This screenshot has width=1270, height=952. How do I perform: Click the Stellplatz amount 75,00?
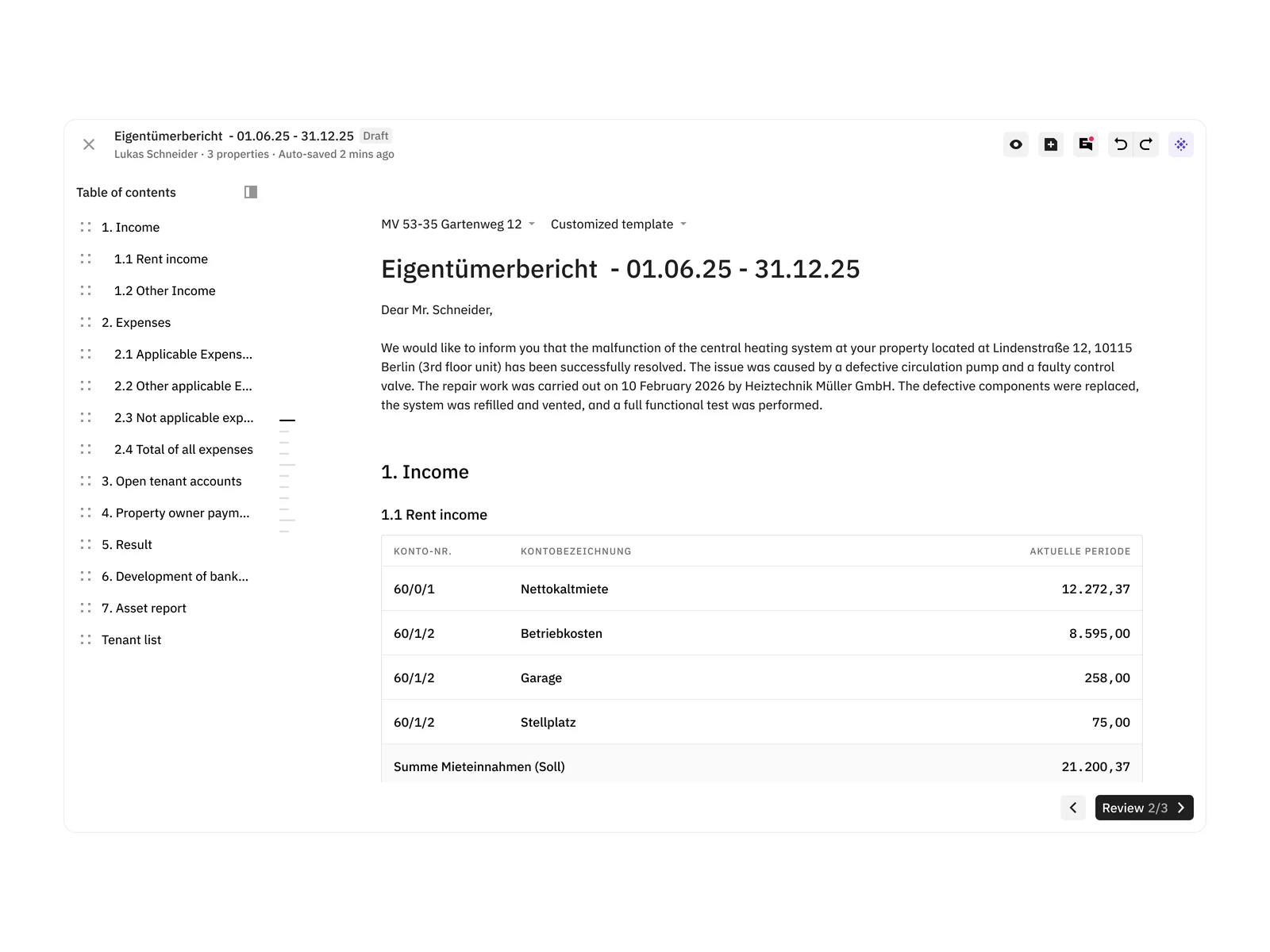[x=1111, y=723]
